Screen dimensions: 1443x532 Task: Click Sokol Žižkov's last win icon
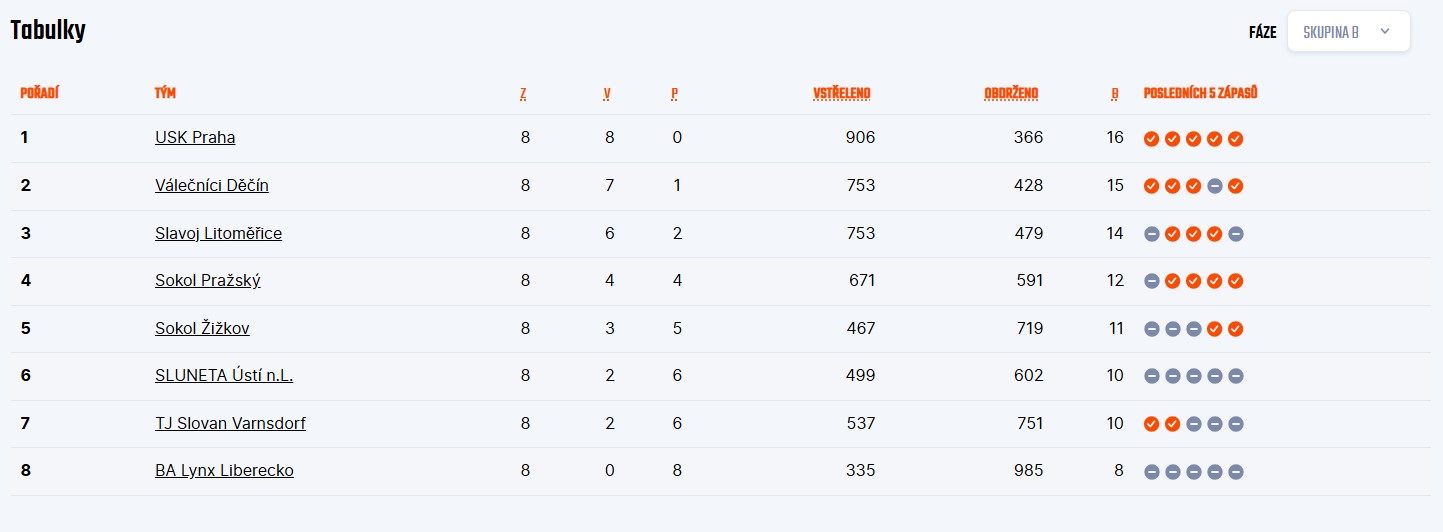tap(1236, 329)
